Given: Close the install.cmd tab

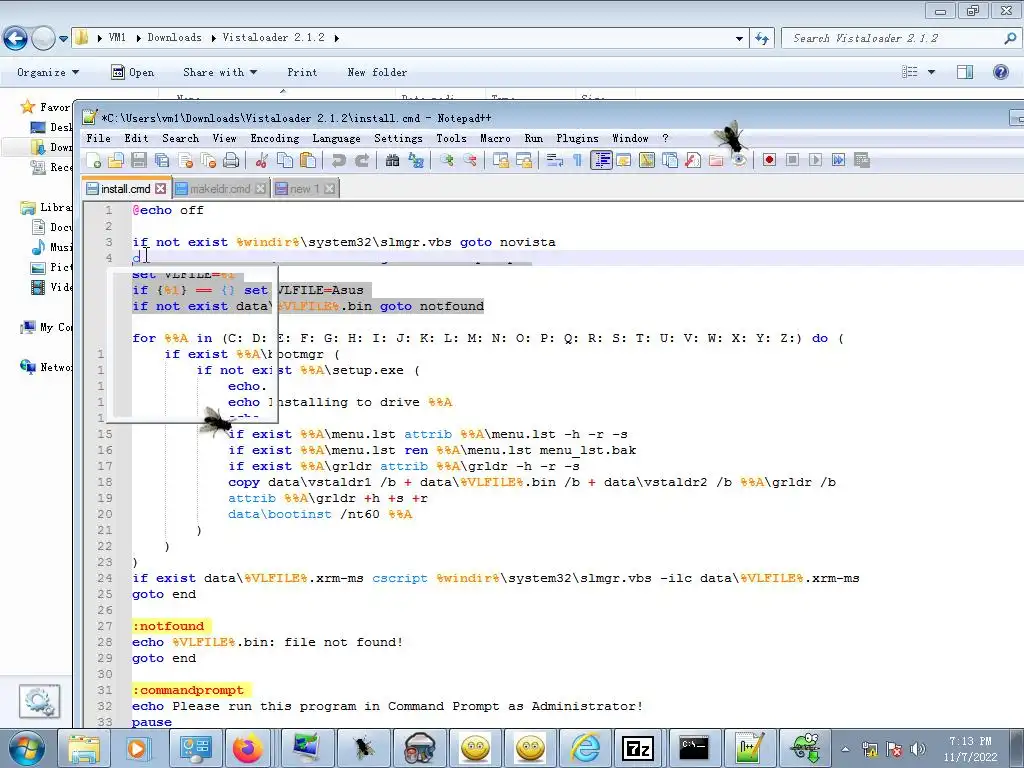Looking at the screenshot, I should click(161, 189).
